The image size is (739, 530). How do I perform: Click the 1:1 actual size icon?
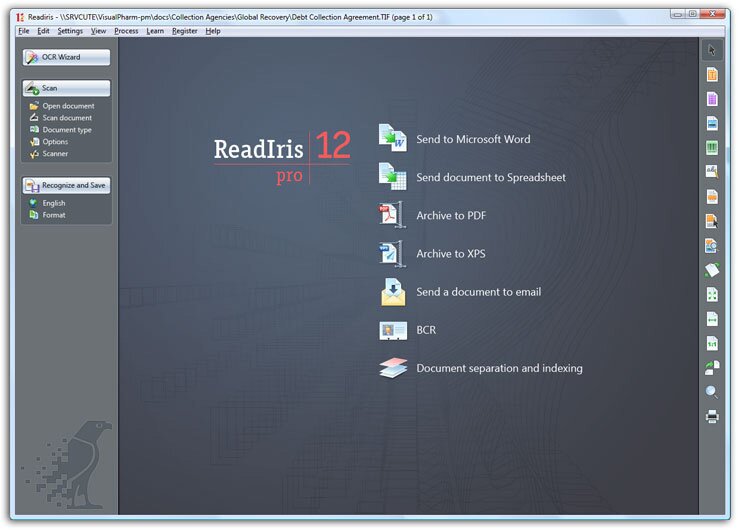[712, 343]
